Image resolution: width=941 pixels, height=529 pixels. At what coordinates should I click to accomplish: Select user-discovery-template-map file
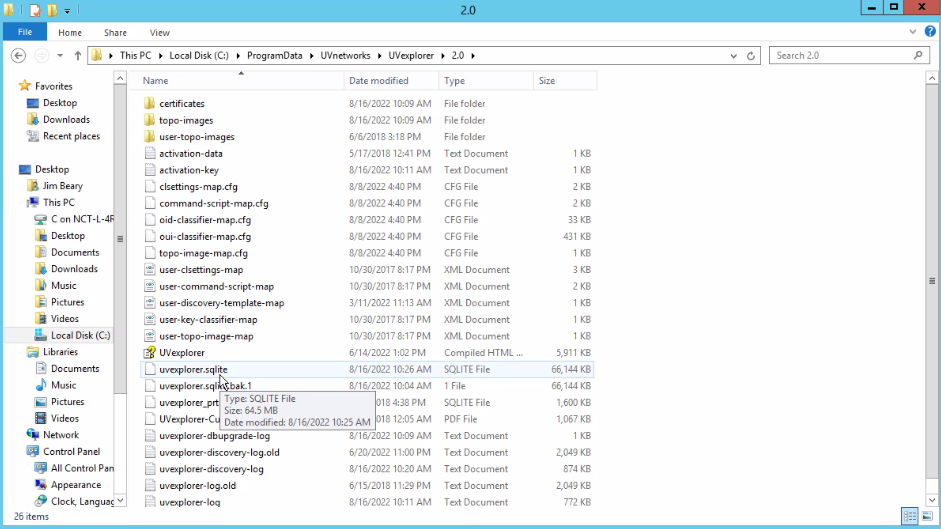[x=221, y=303]
